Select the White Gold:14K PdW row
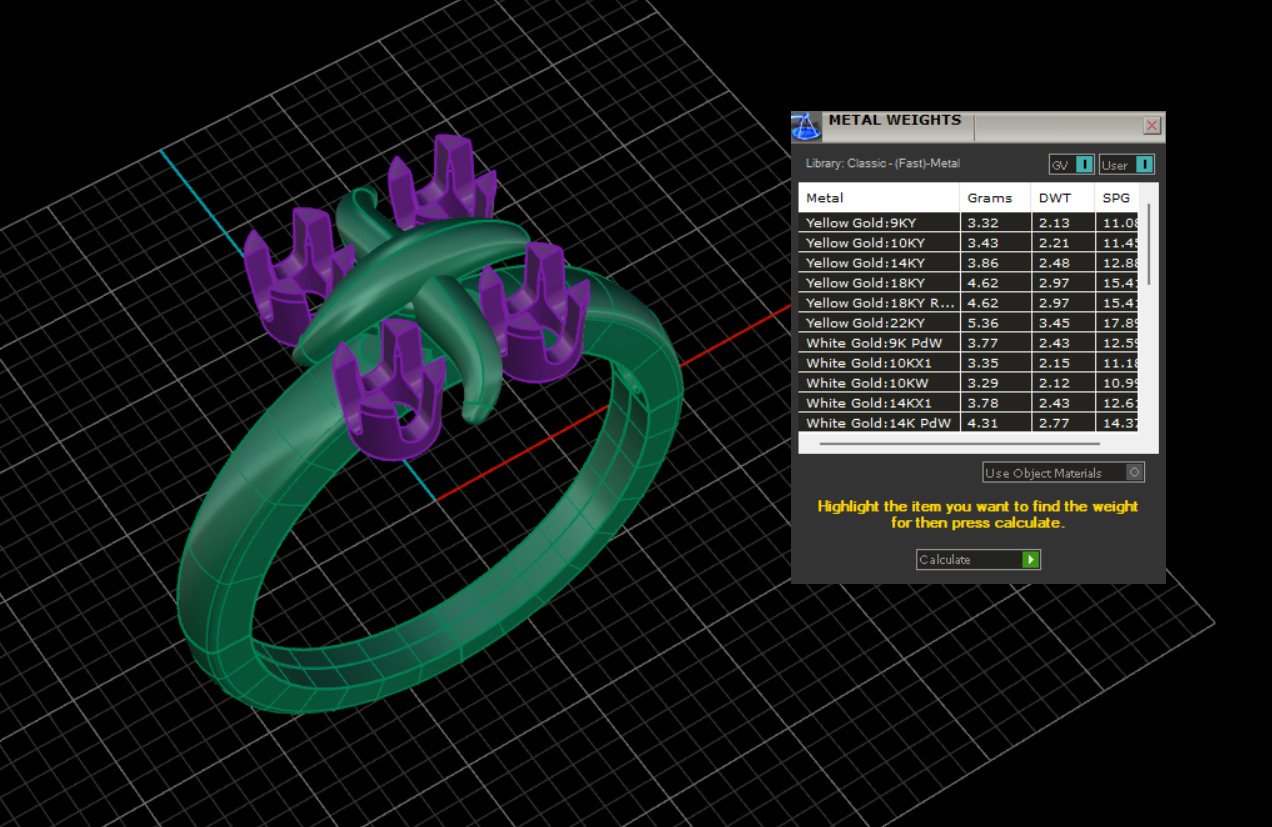 coord(968,423)
